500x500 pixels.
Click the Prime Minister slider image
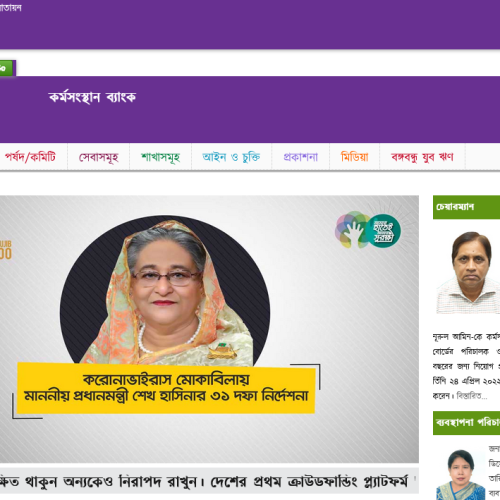209,329
